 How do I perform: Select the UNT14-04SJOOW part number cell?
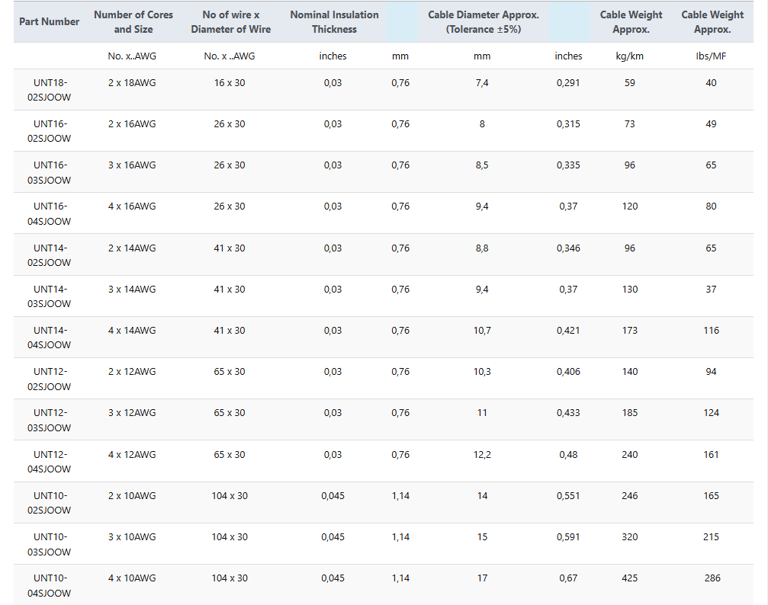pyautogui.click(x=49, y=338)
